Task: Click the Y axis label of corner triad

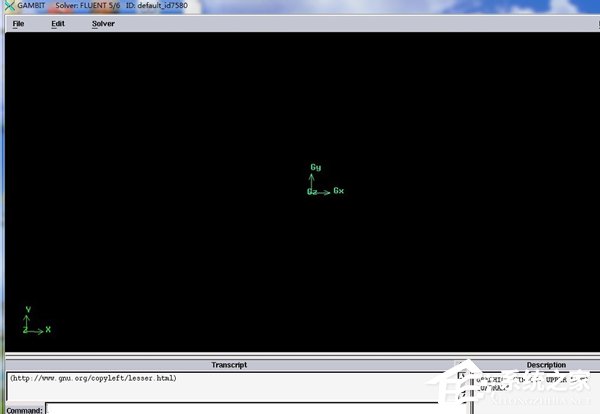Action: pos(28,309)
